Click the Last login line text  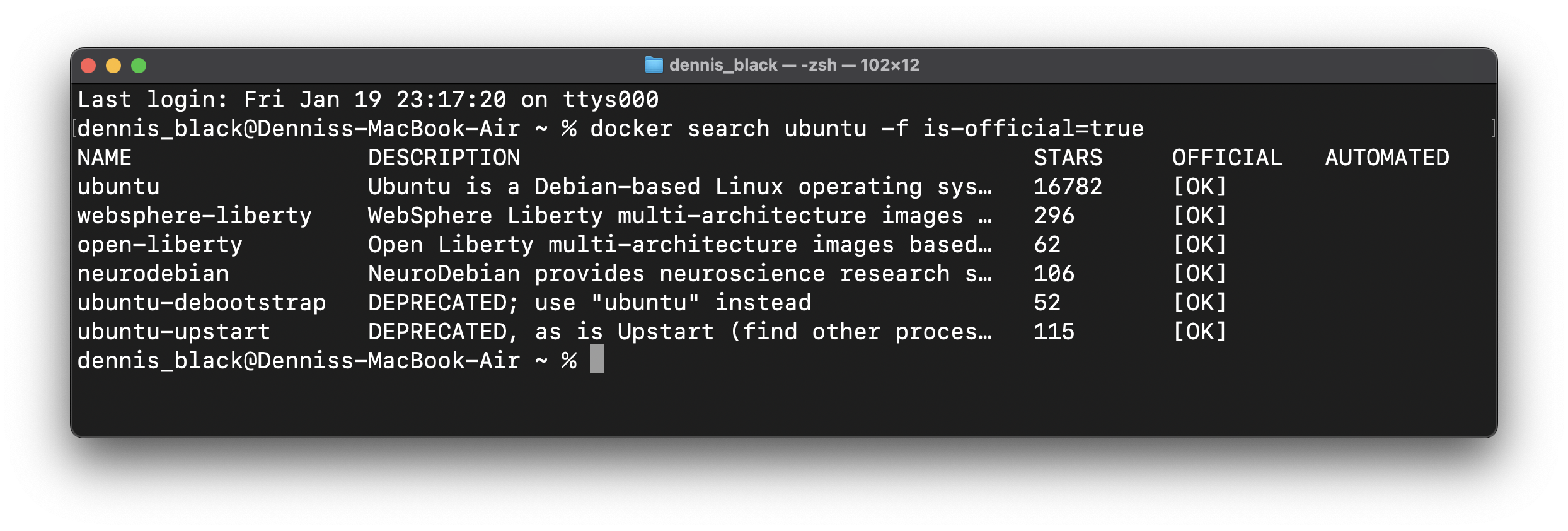(368, 100)
